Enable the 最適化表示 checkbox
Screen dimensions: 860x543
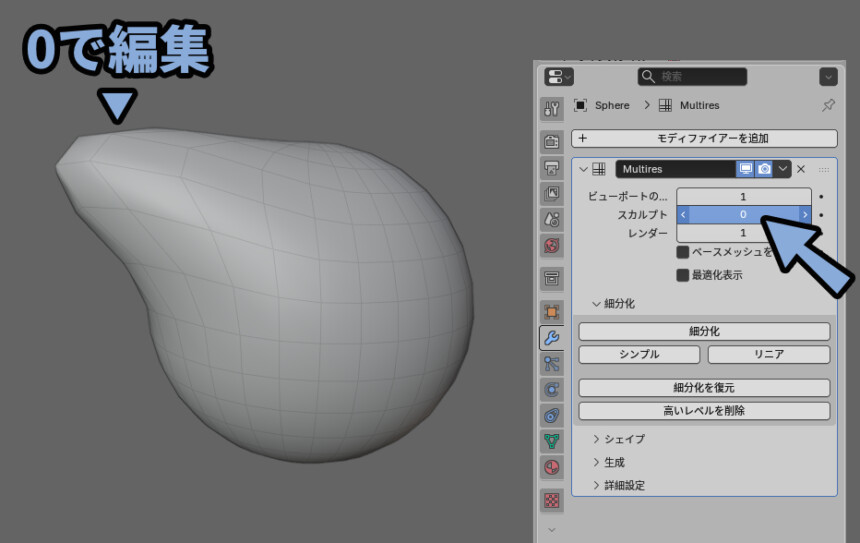point(683,275)
